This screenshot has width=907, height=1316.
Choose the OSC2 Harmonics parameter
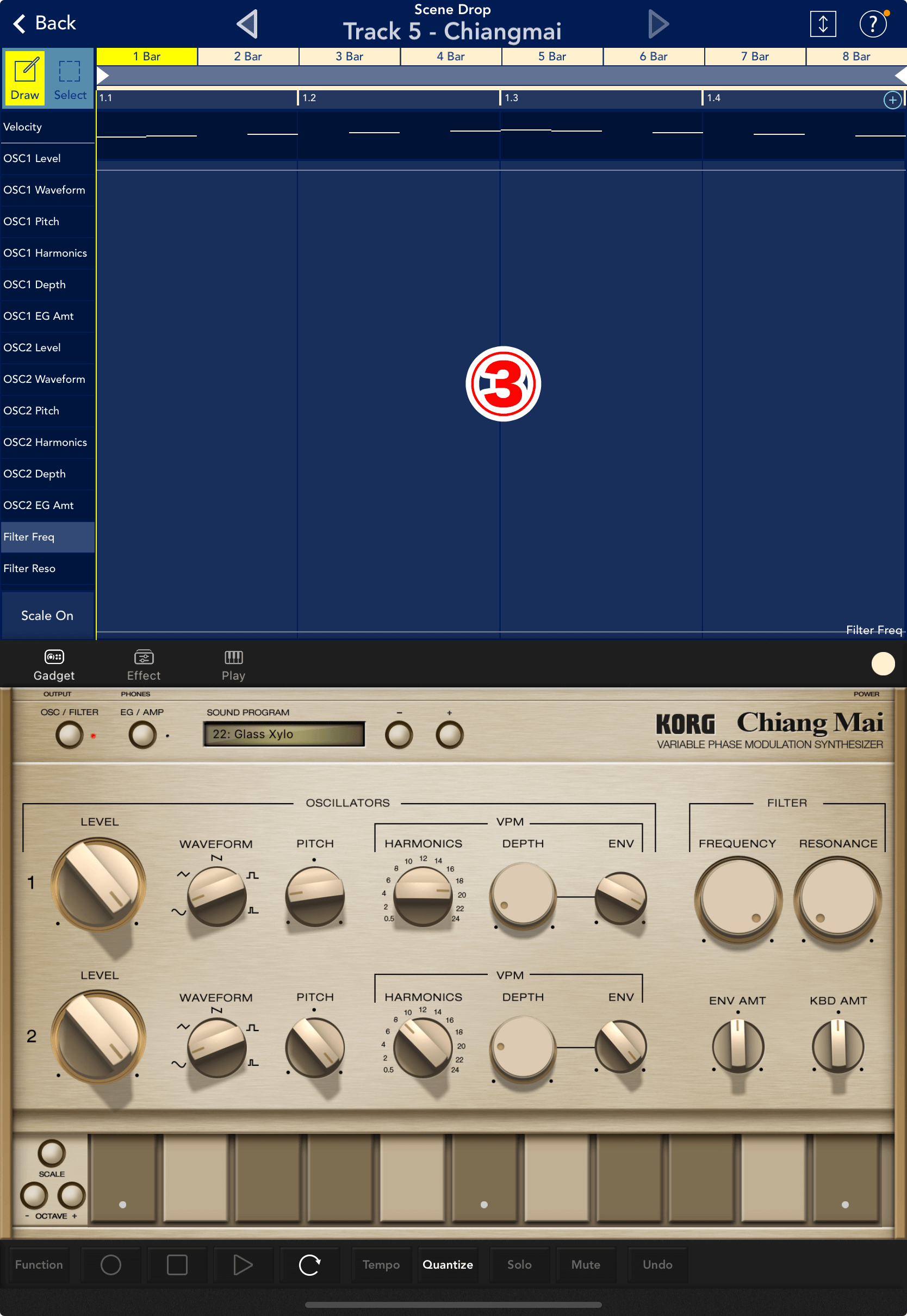coord(48,442)
